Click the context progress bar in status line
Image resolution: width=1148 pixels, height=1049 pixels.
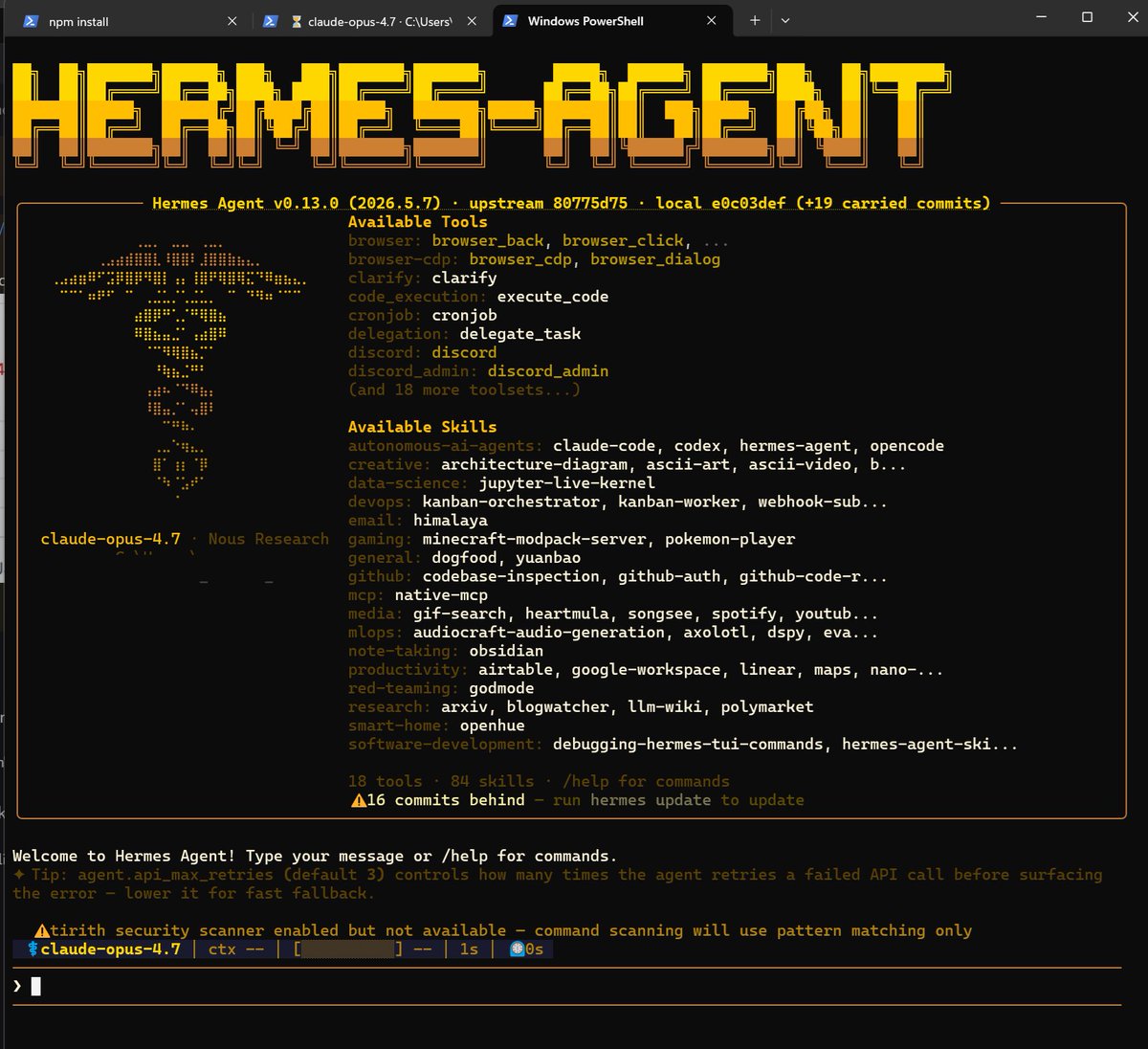(348, 949)
